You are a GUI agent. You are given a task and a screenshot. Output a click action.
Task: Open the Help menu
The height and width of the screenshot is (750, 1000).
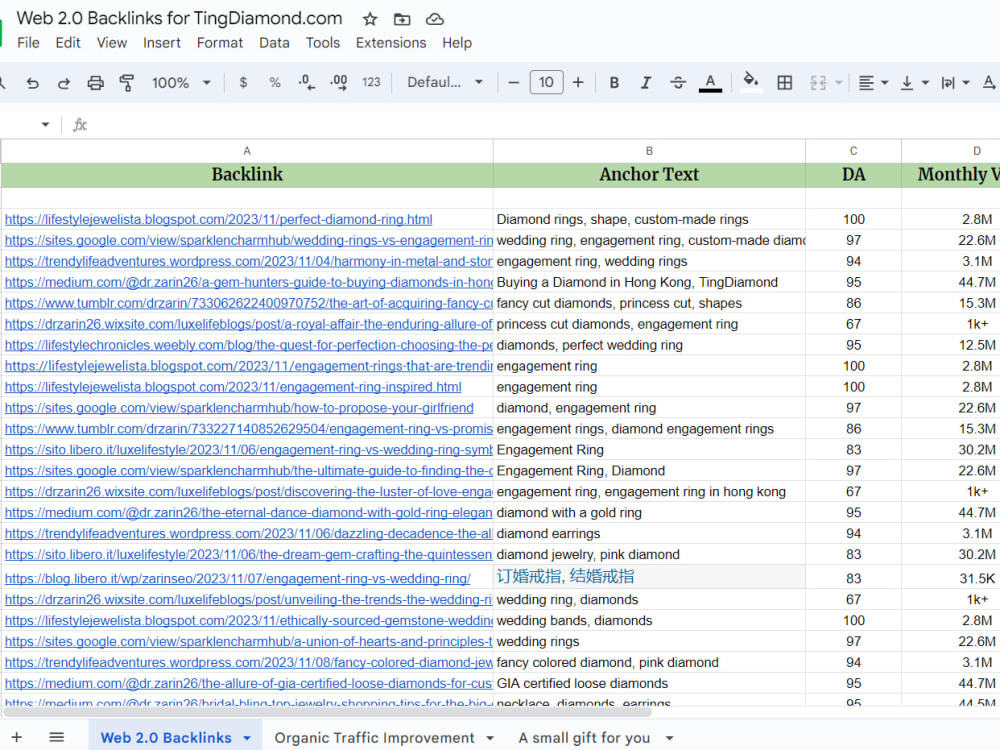(457, 43)
